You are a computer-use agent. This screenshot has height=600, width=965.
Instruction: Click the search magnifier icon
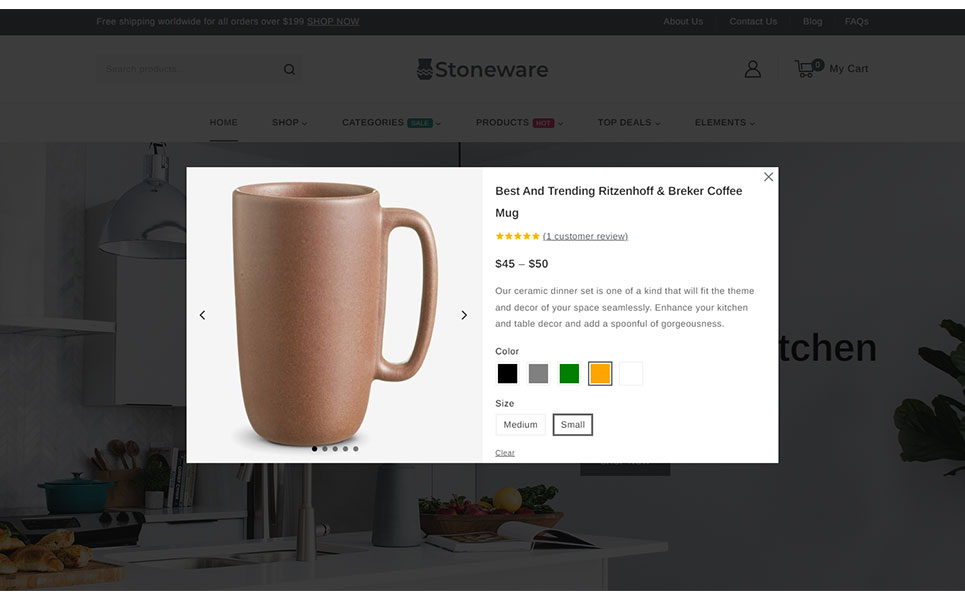tap(289, 70)
